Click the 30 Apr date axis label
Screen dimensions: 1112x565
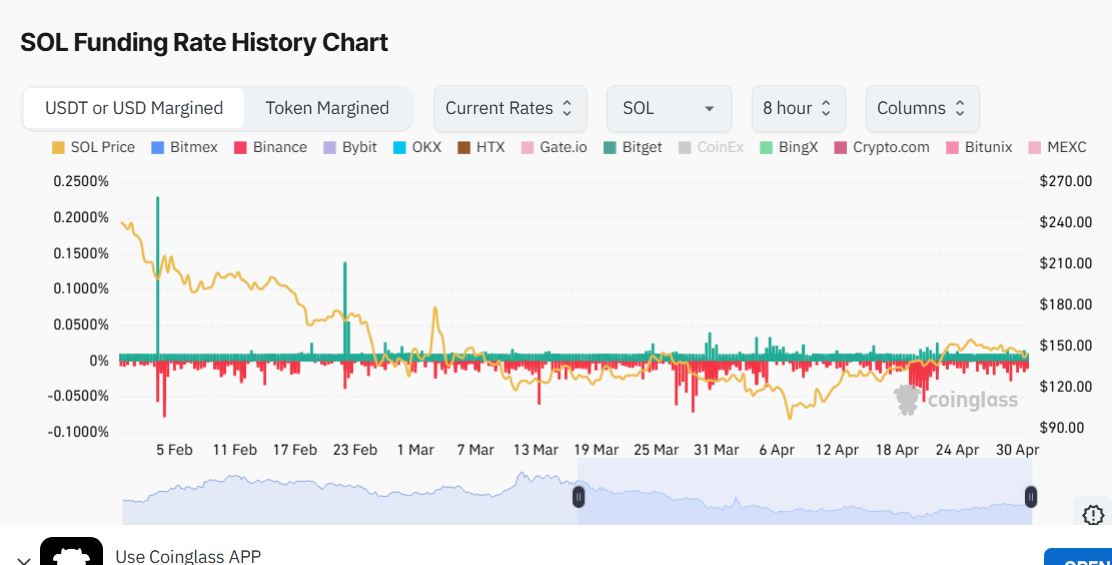[1018, 449]
